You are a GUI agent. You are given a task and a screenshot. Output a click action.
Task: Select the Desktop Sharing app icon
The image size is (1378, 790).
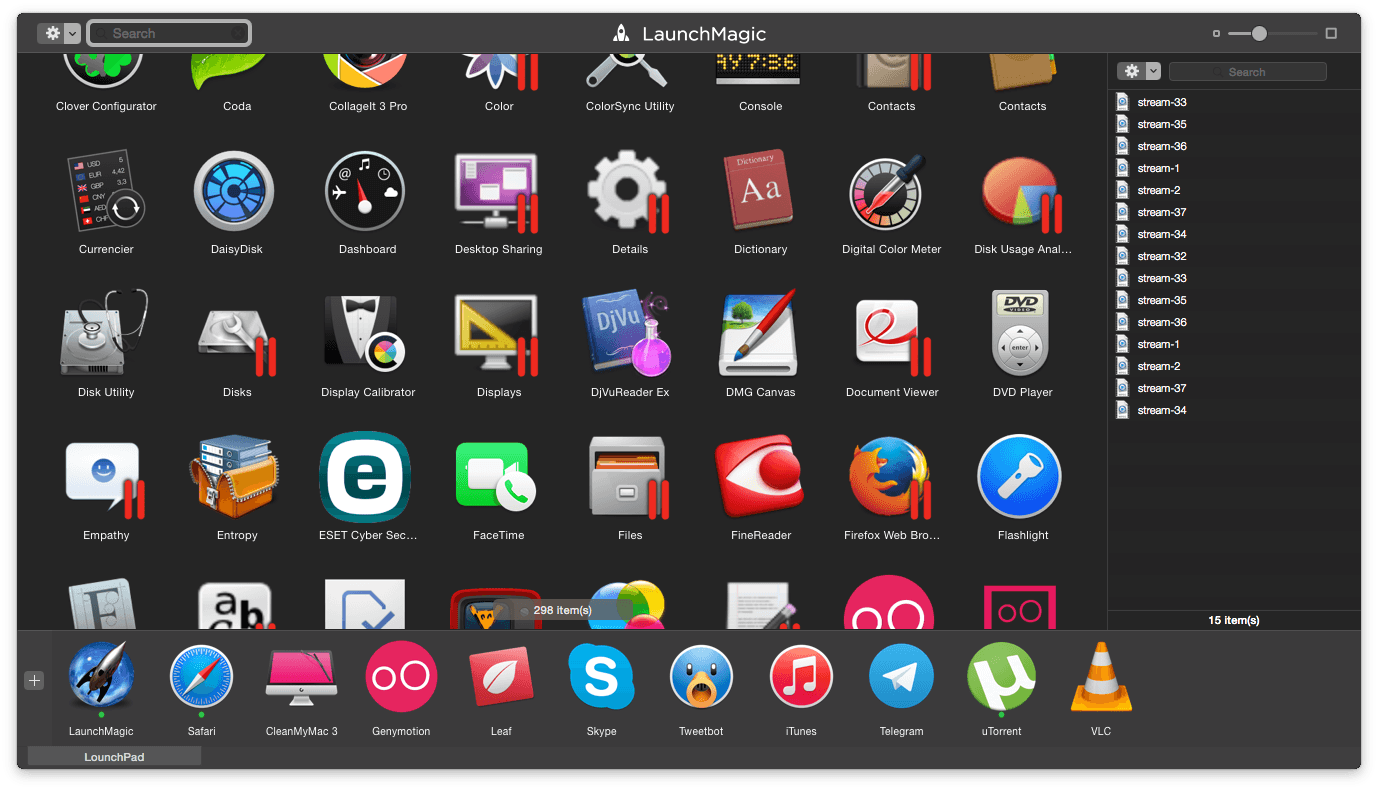click(x=498, y=192)
